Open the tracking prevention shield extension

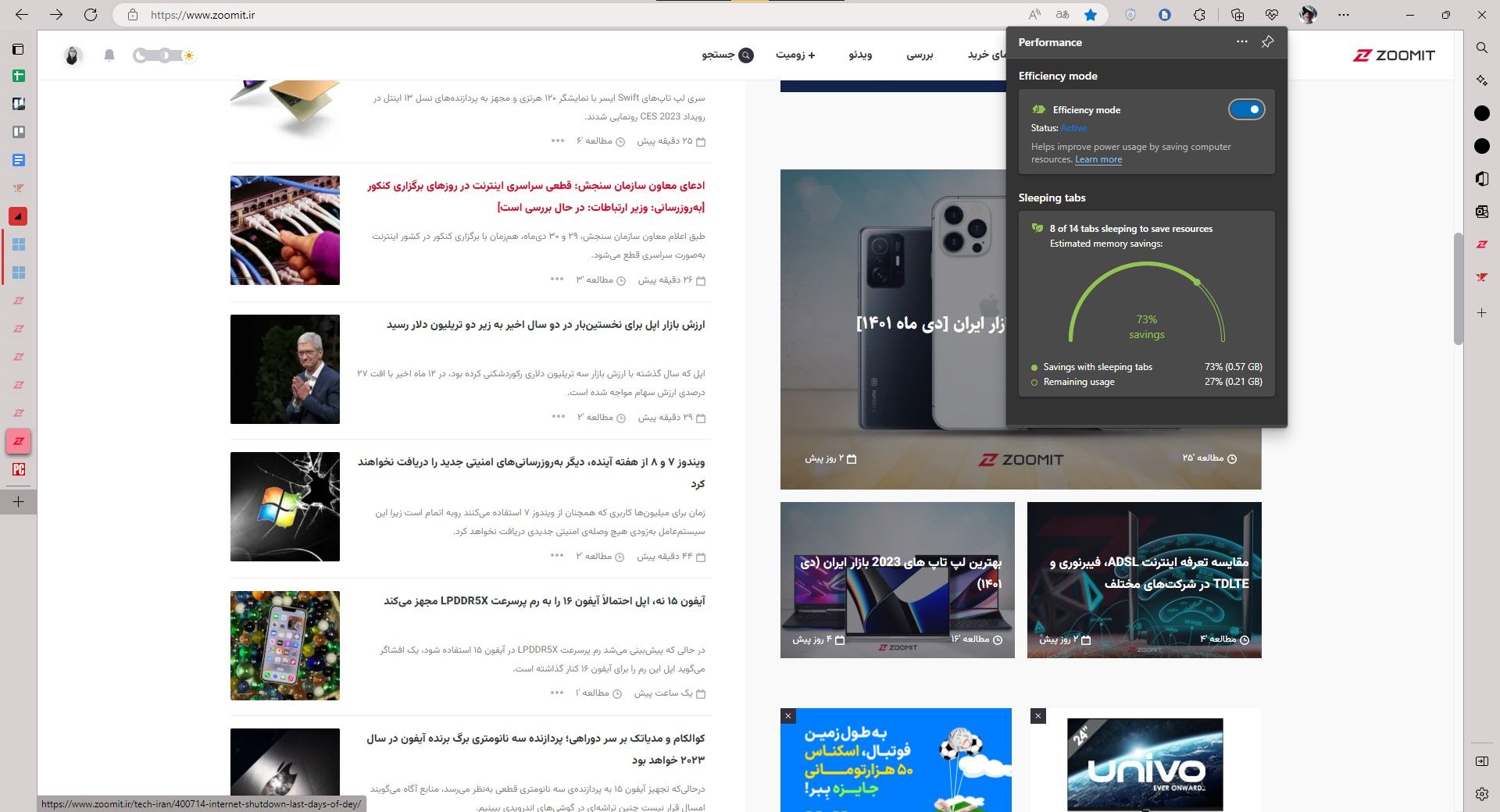pos(1130,15)
